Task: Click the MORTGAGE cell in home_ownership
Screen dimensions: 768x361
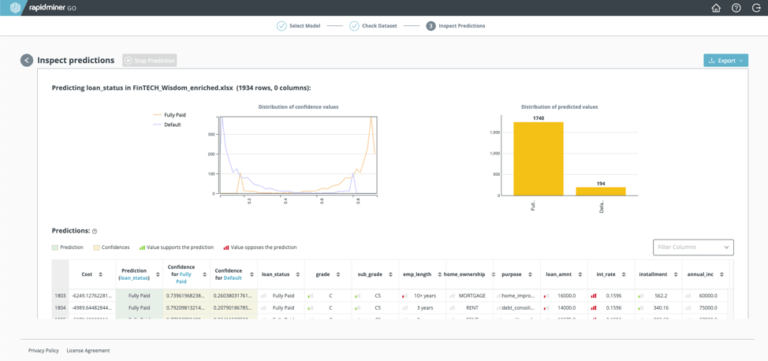Action: click(470, 296)
